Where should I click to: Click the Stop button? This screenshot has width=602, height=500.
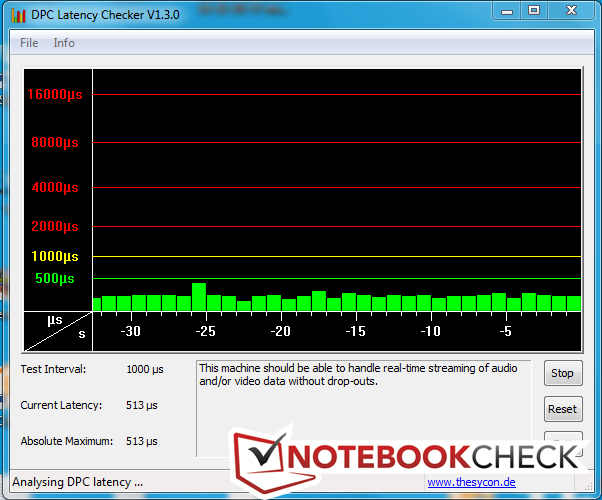pyautogui.click(x=562, y=373)
